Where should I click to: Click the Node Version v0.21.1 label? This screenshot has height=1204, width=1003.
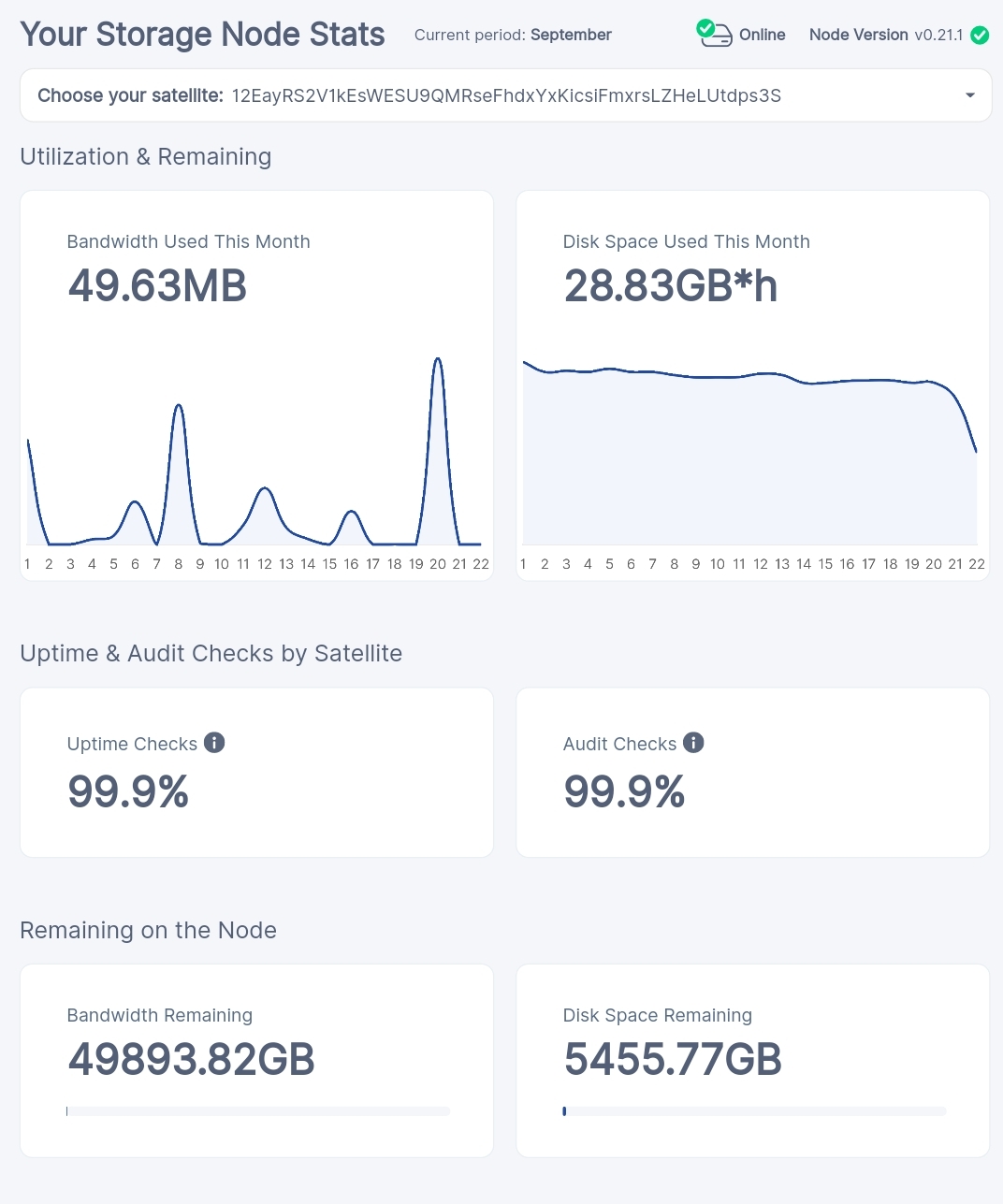[x=885, y=36]
